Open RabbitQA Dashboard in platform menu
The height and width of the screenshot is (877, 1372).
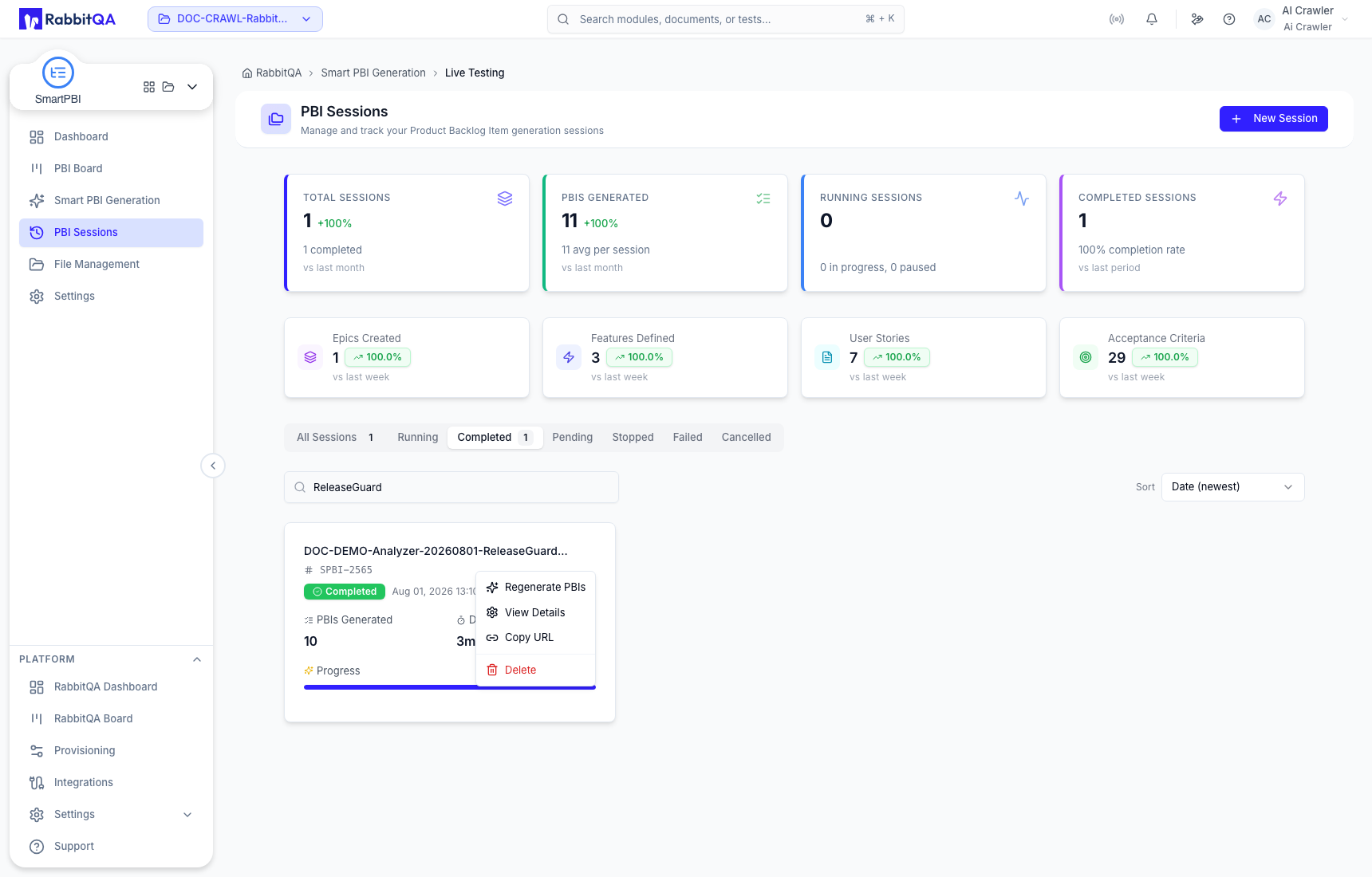click(112, 687)
